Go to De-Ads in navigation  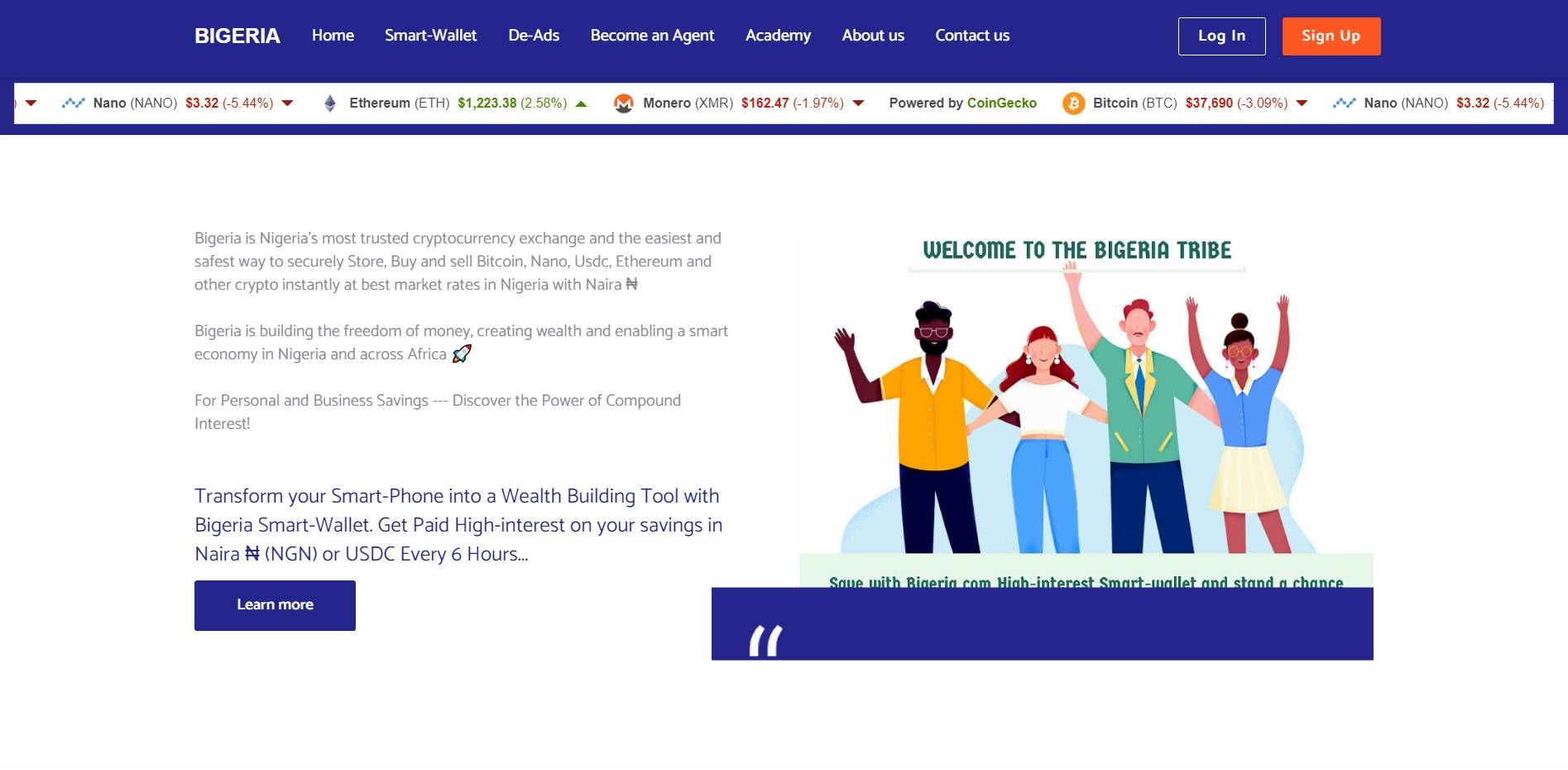tap(534, 36)
